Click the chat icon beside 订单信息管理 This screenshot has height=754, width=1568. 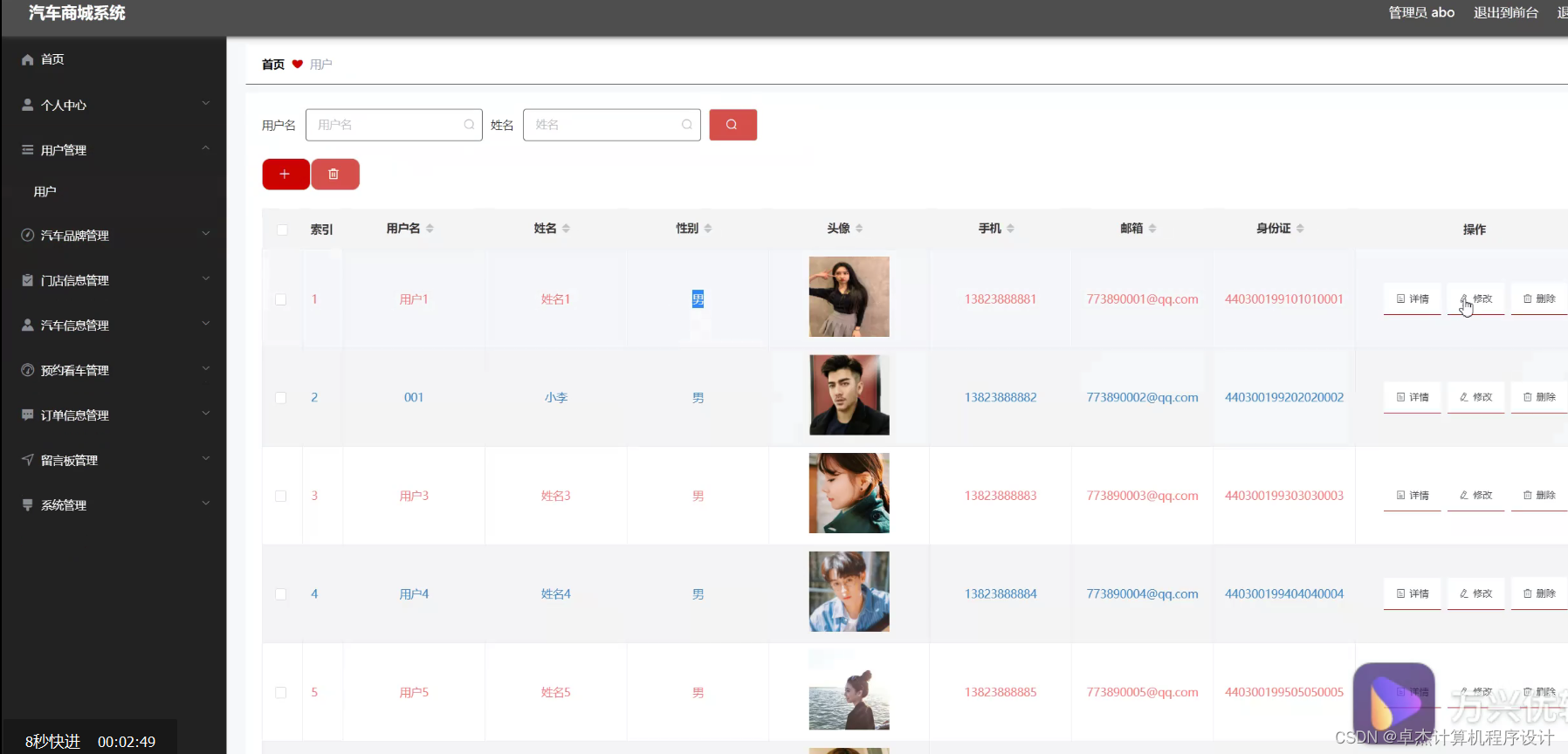point(28,415)
